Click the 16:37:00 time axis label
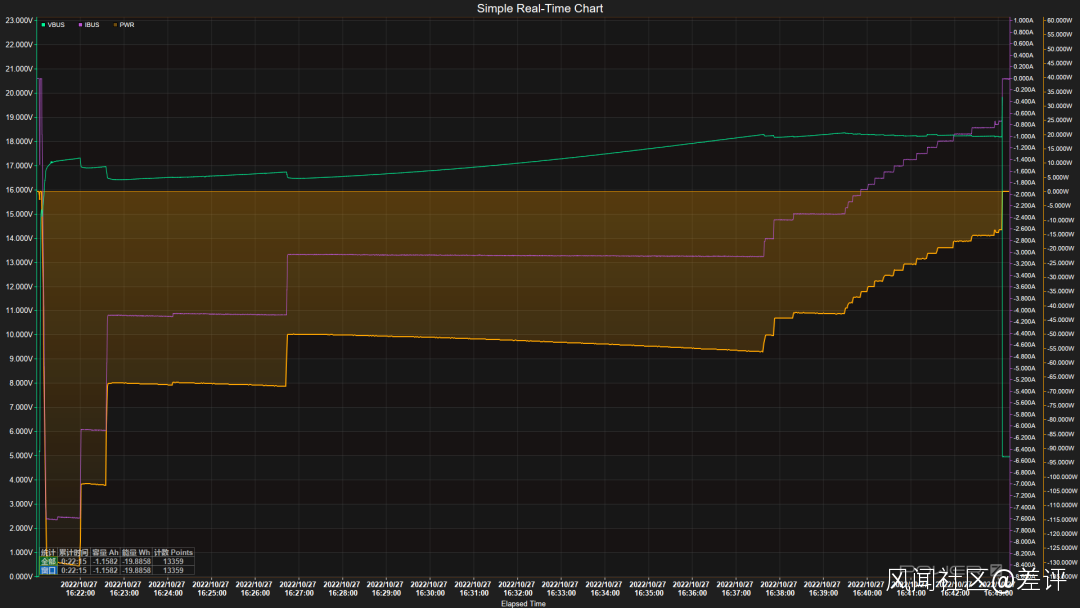This screenshot has width=1080, height=608. [x=736, y=593]
